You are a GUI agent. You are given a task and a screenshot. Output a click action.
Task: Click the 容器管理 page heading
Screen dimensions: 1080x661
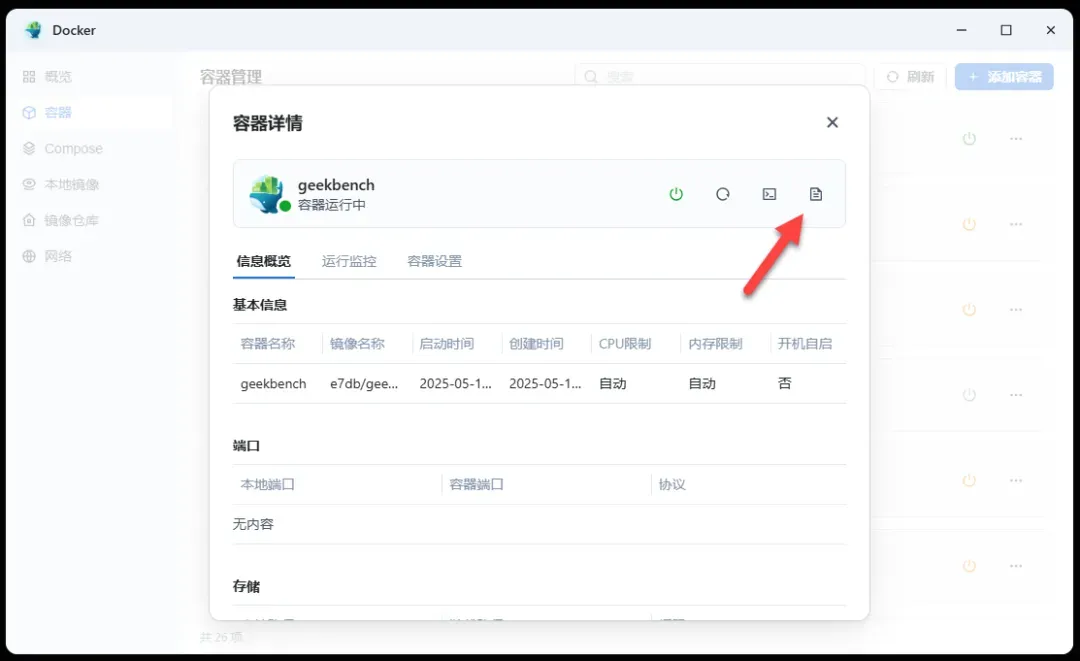(231, 77)
